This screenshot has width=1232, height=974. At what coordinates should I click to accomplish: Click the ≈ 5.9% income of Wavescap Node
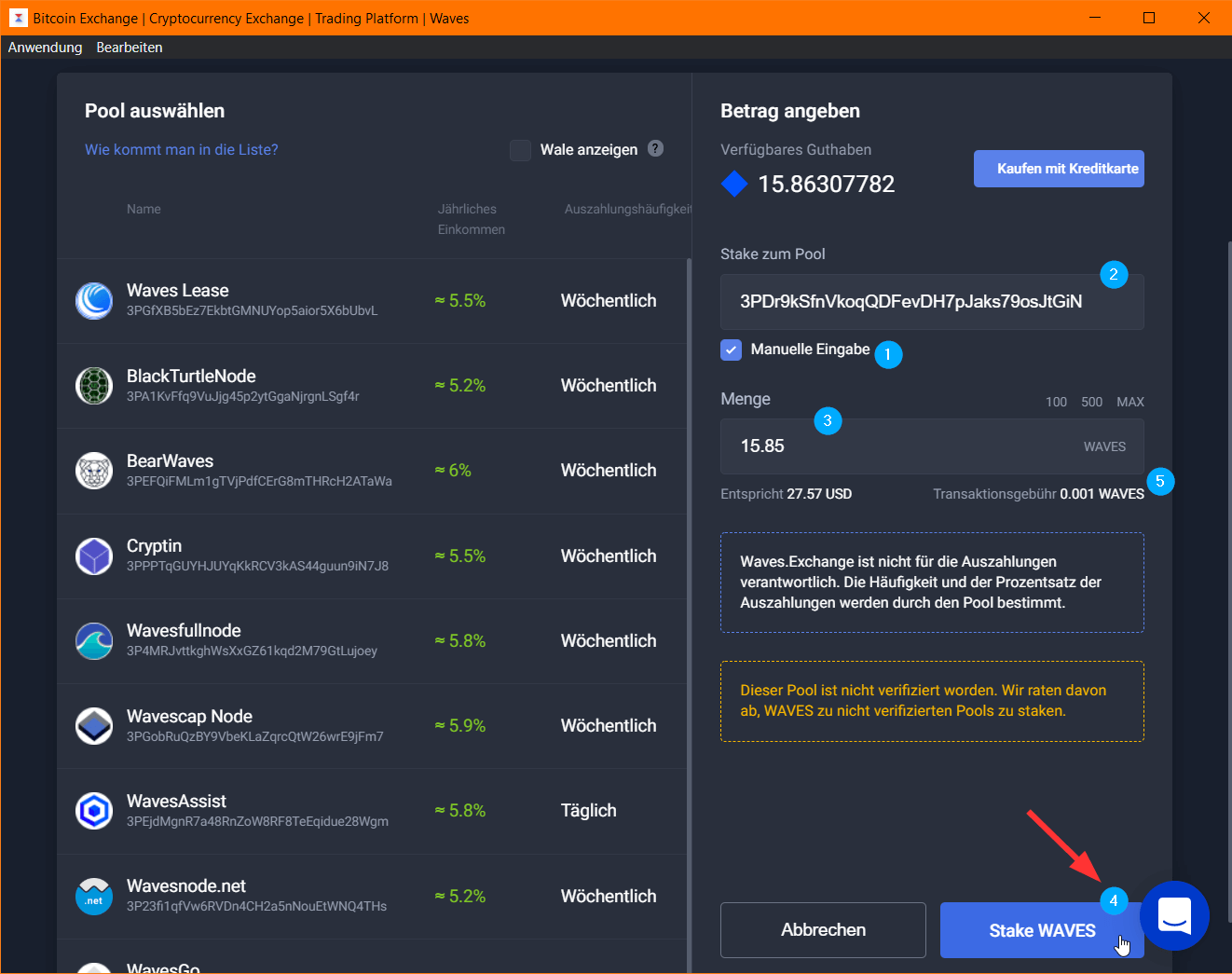[x=460, y=726]
